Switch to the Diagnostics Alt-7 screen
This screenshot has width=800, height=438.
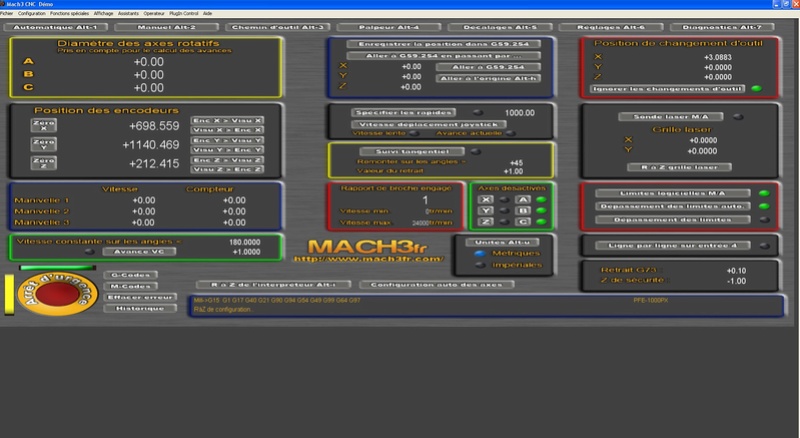pos(722,27)
